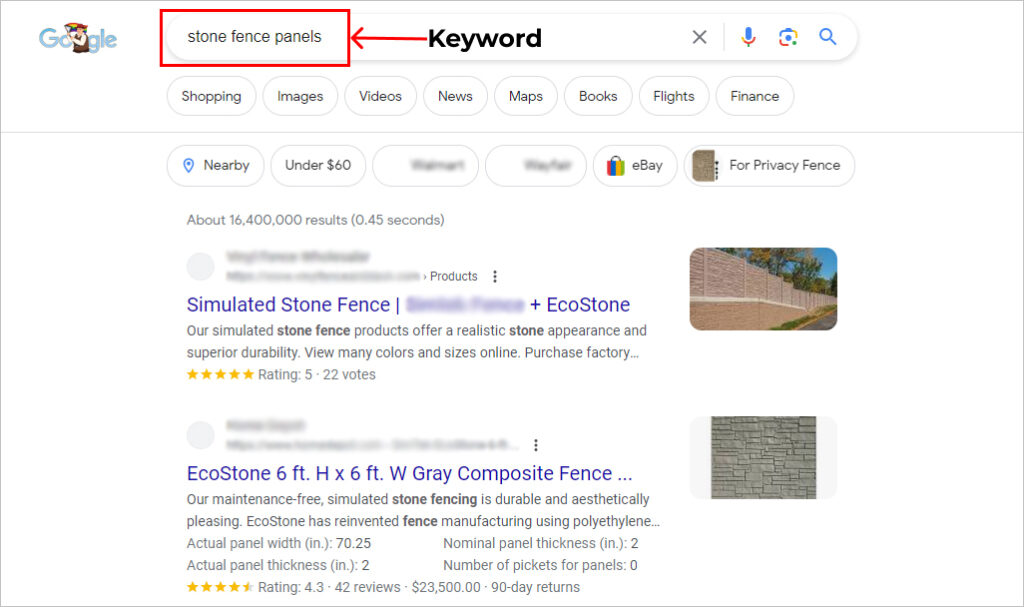Click the Google logo
Screen dimensions: 1024x607
pyautogui.click(x=77, y=38)
